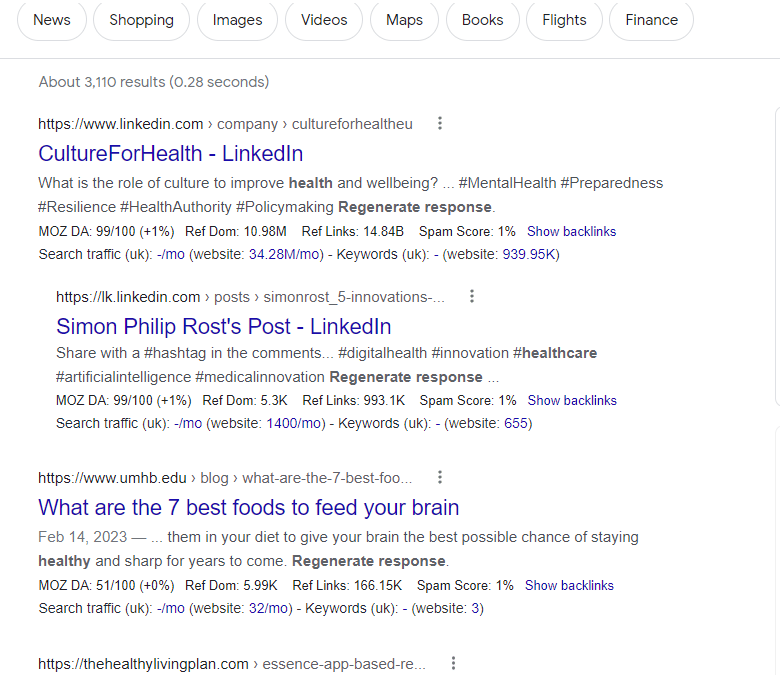The image size is (780, 675).
Task: Switch to the Books tab
Action: click(483, 20)
